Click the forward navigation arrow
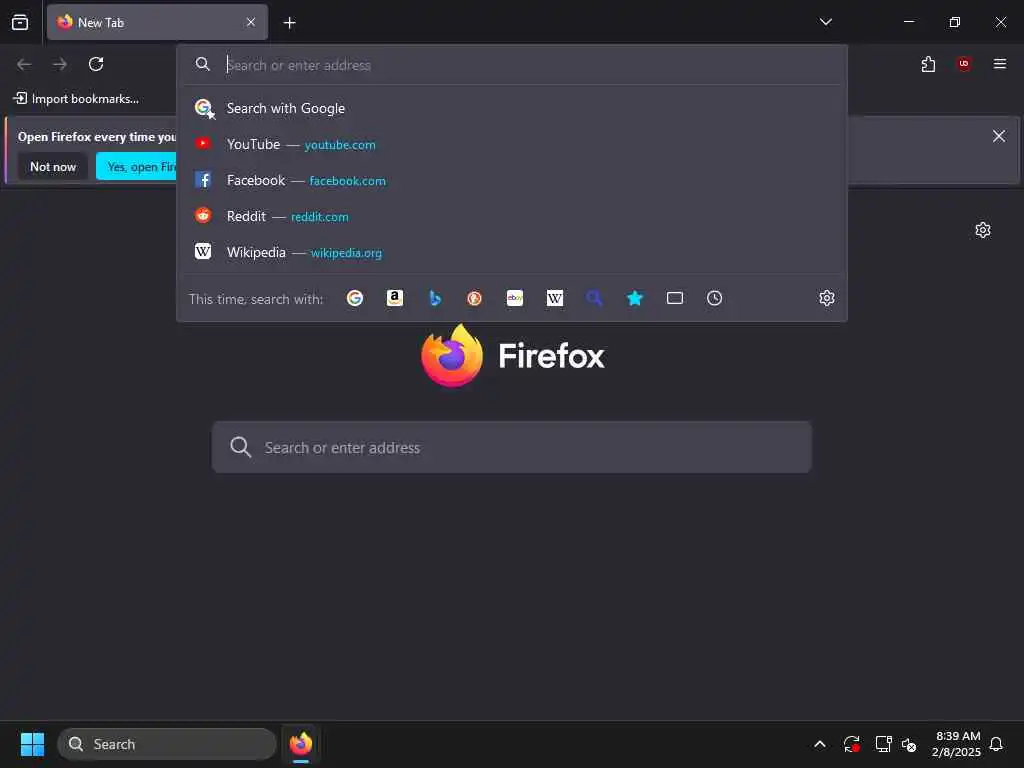 [x=60, y=64]
